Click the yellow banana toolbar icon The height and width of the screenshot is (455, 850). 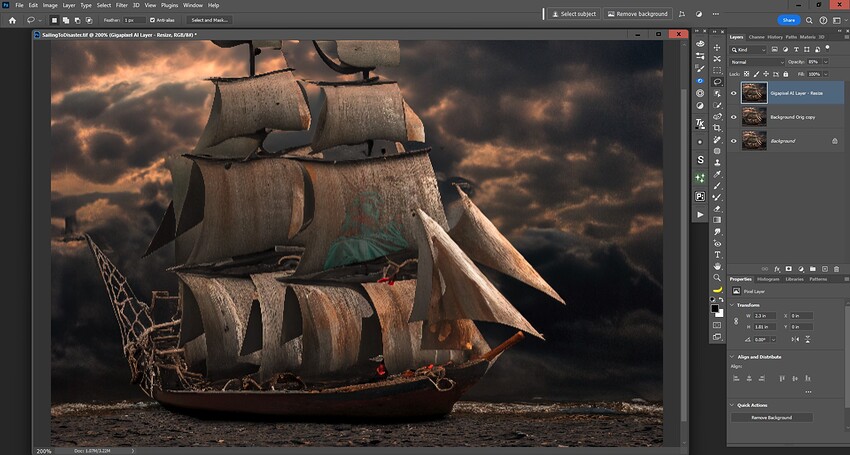717,290
